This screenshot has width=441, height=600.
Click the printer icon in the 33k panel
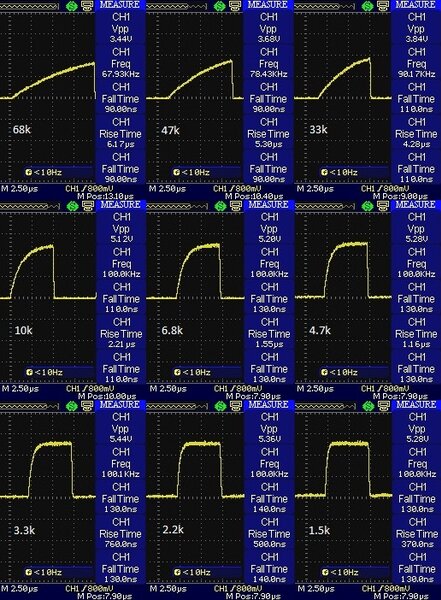tap(383, 6)
